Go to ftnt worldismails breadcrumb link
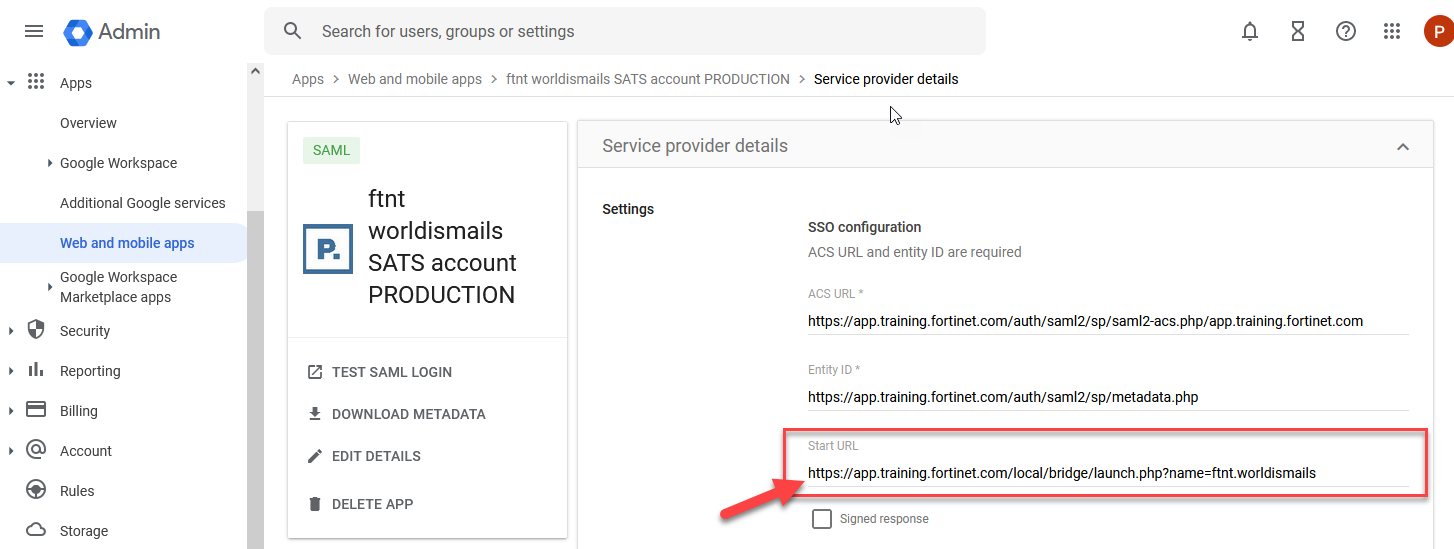Viewport: 1454px width, 549px height. [x=648, y=79]
